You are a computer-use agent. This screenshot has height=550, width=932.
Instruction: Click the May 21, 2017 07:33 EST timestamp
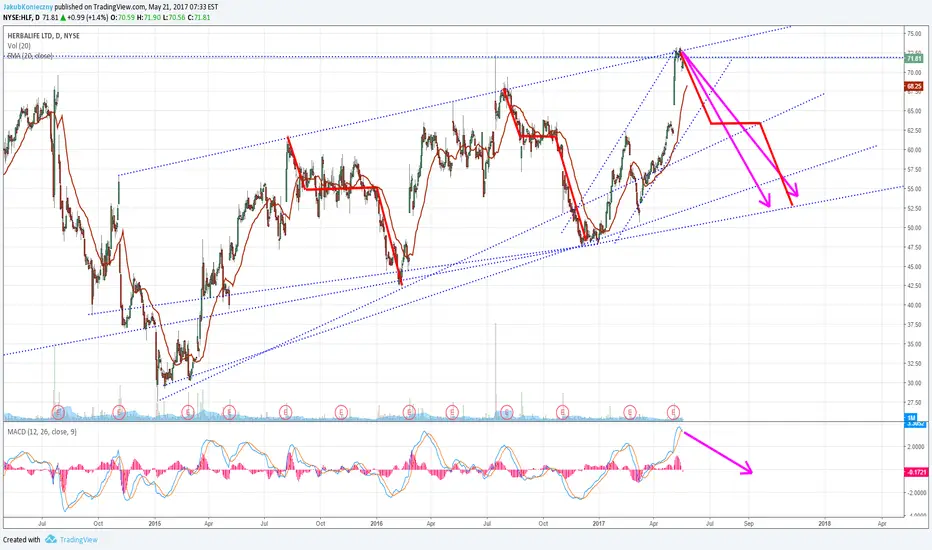click(x=183, y=7)
